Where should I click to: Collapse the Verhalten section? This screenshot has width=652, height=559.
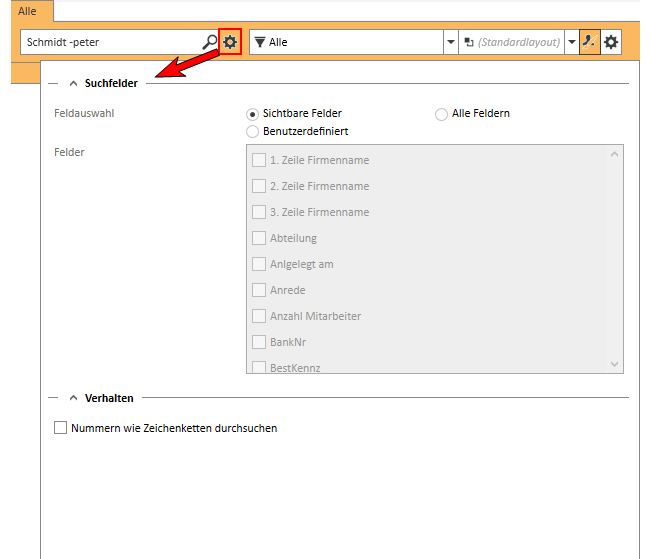73,398
